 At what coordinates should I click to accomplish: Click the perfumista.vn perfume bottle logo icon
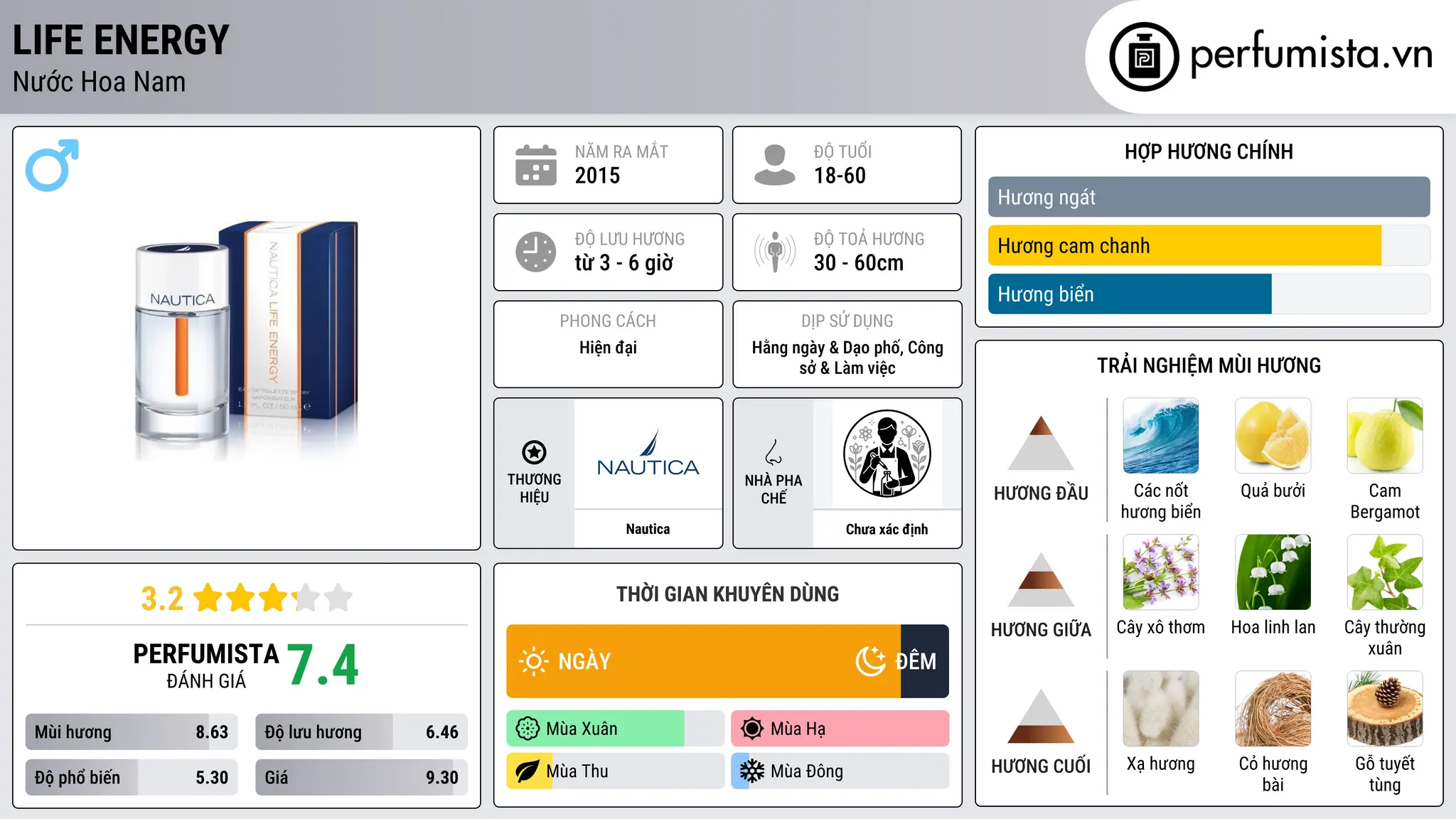pyautogui.click(x=1144, y=57)
